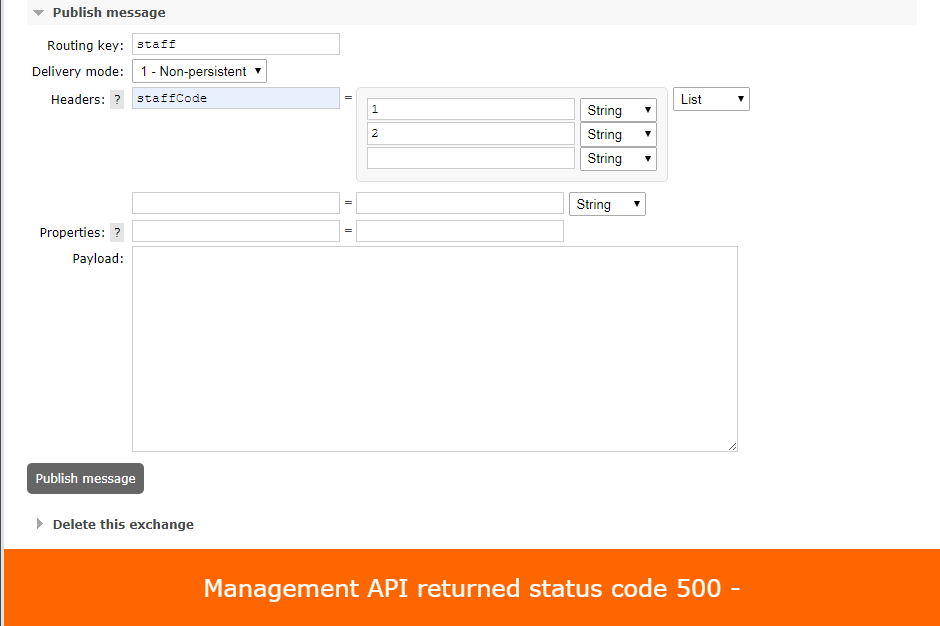This screenshot has height=626, width=940.
Task: Click the Payload text area
Action: 435,349
